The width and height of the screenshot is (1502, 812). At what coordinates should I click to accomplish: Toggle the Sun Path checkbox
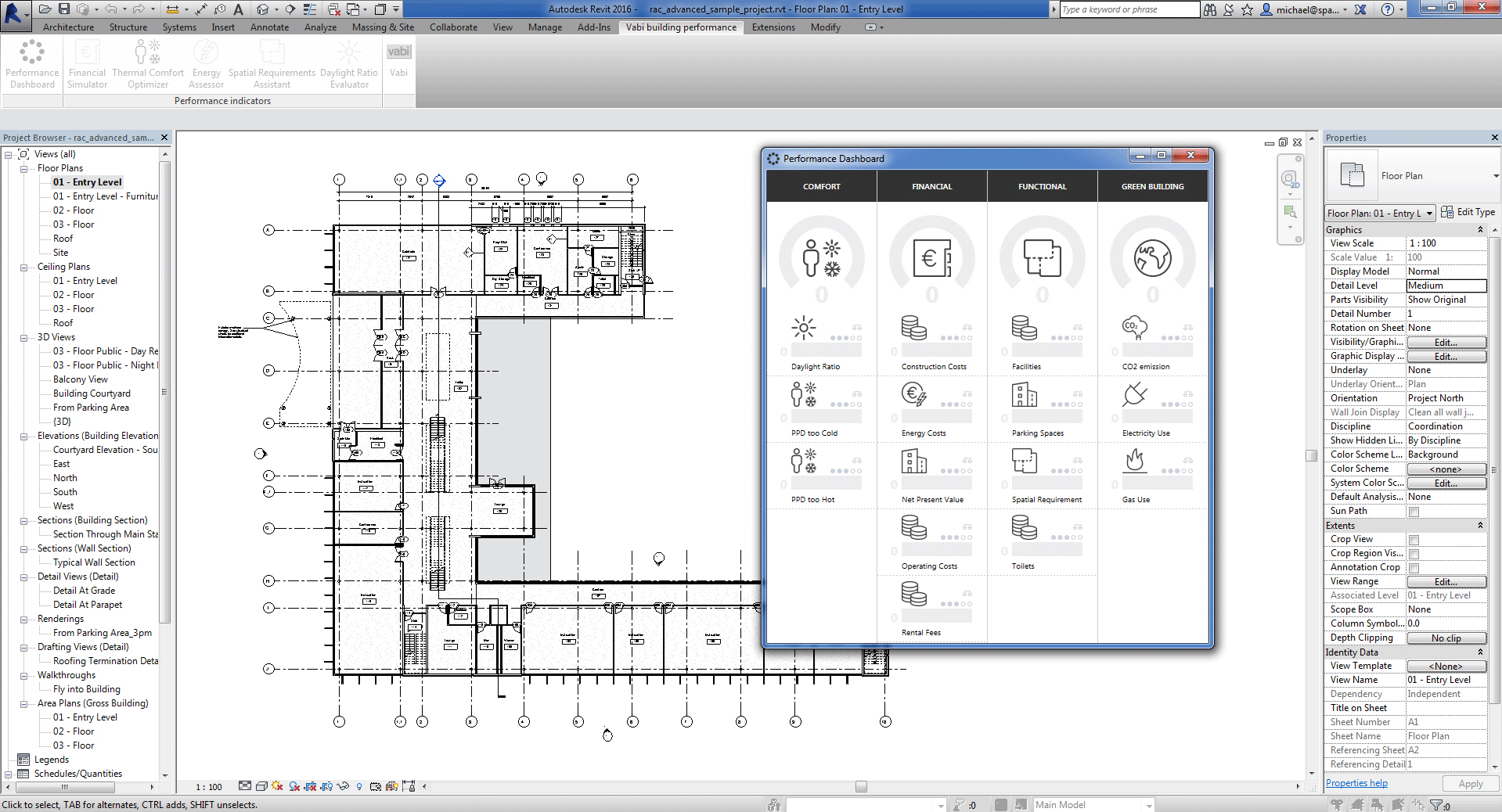1414,512
